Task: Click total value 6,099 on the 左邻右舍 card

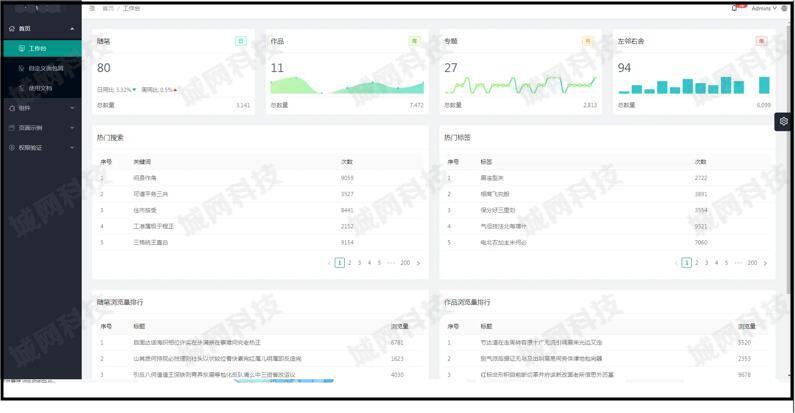Action: click(763, 105)
